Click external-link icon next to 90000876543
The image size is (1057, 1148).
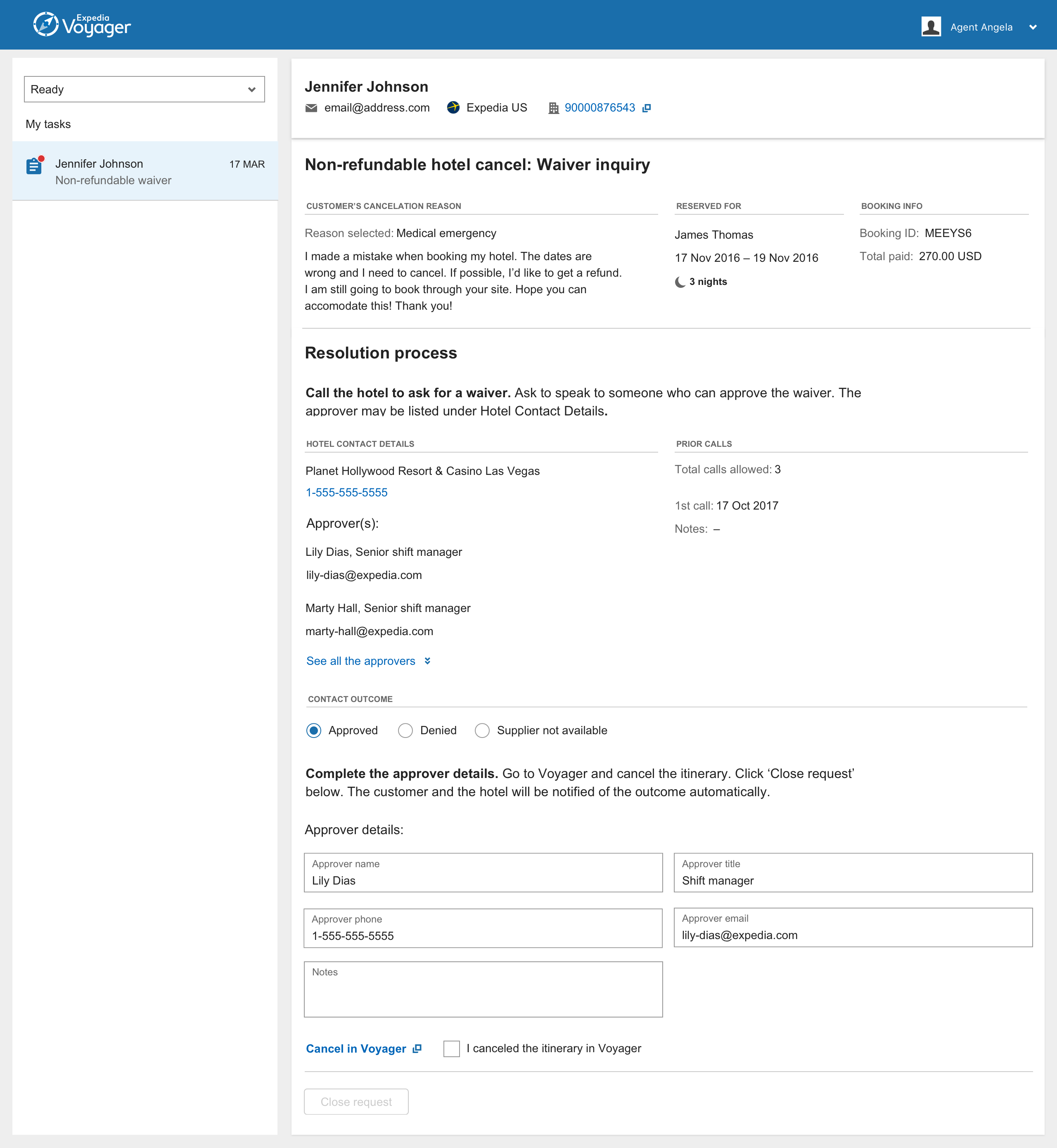coord(646,108)
